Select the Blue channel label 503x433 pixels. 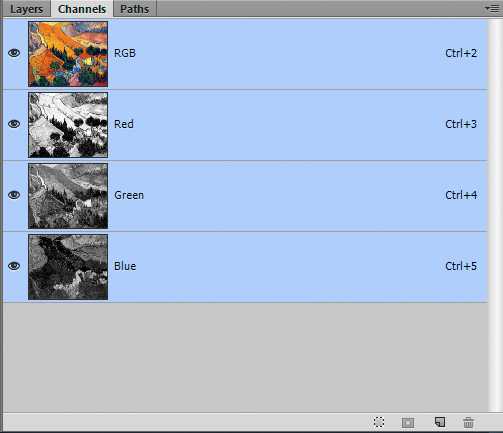(x=125, y=266)
